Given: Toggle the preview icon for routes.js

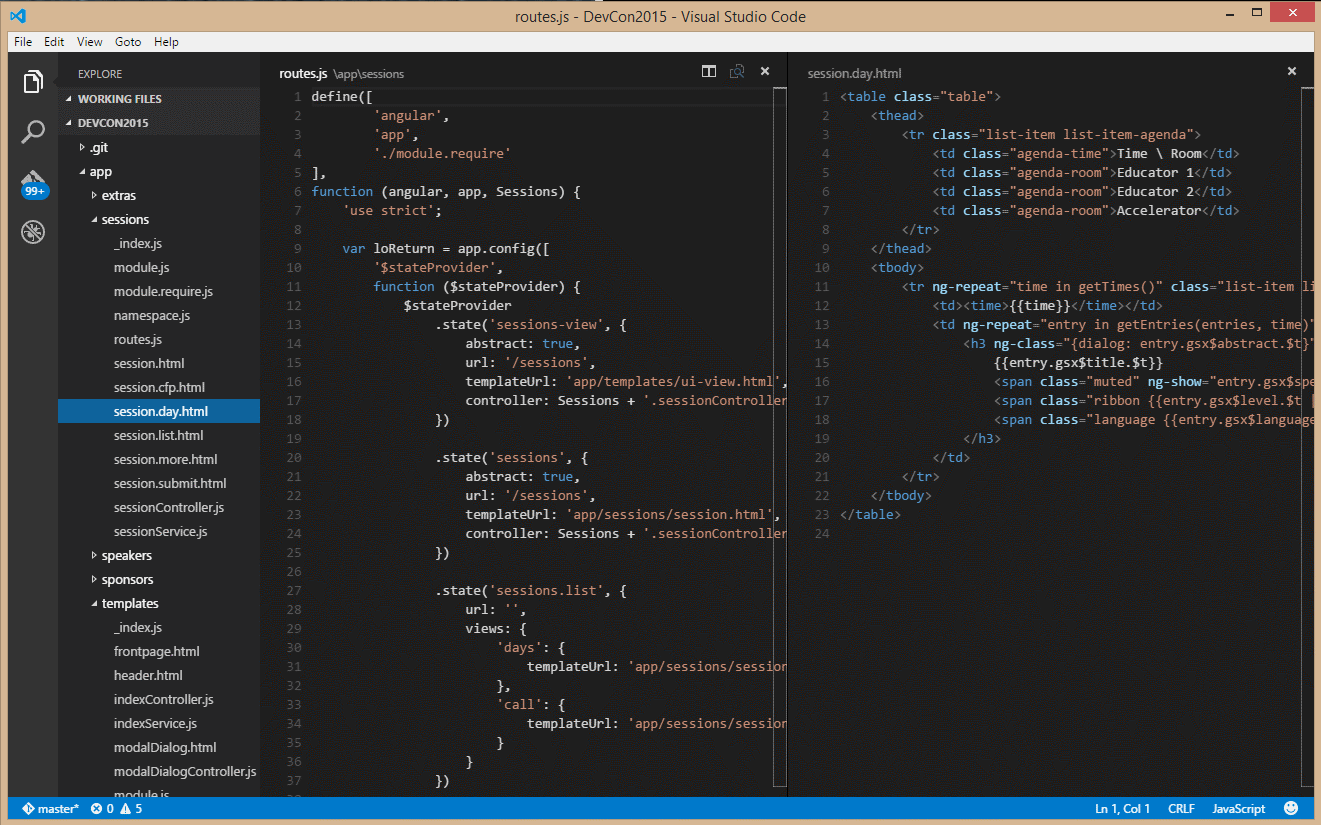Looking at the screenshot, I should coord(737,71).
